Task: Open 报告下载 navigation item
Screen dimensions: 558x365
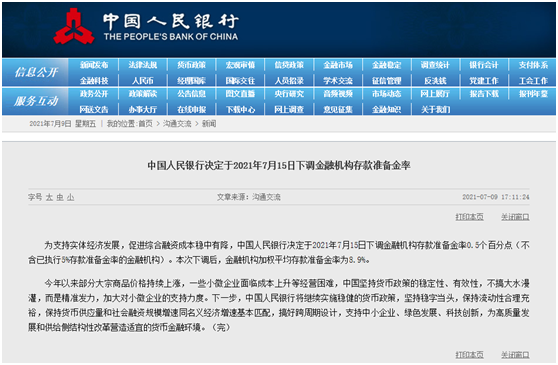Action: coord(484,94)
